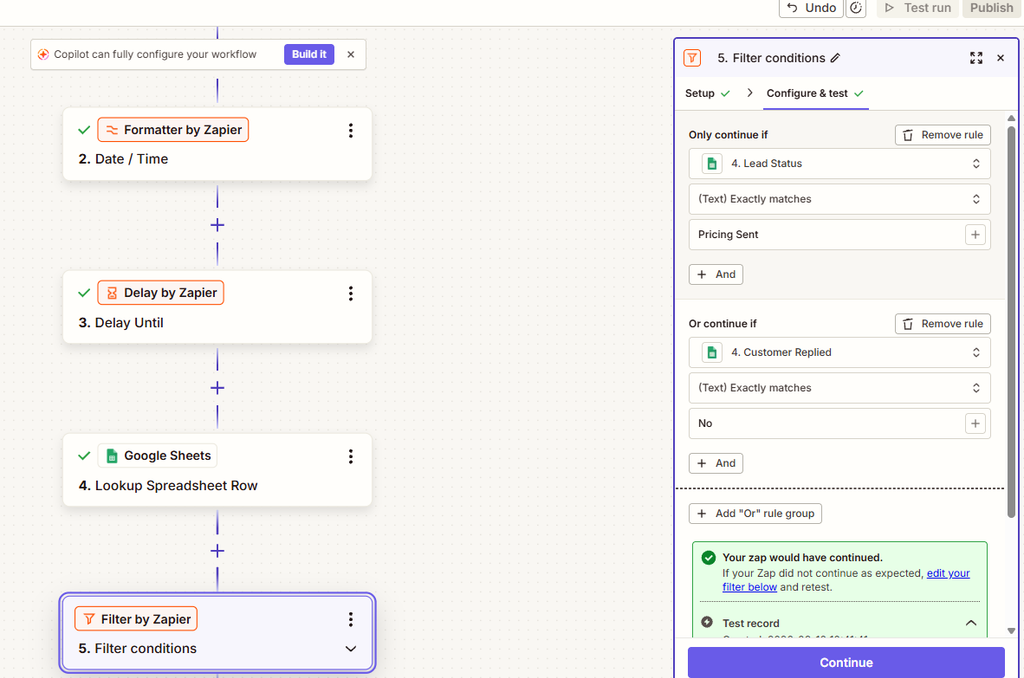Open the Filter by Zapier step menu dots

coord(351,619)
